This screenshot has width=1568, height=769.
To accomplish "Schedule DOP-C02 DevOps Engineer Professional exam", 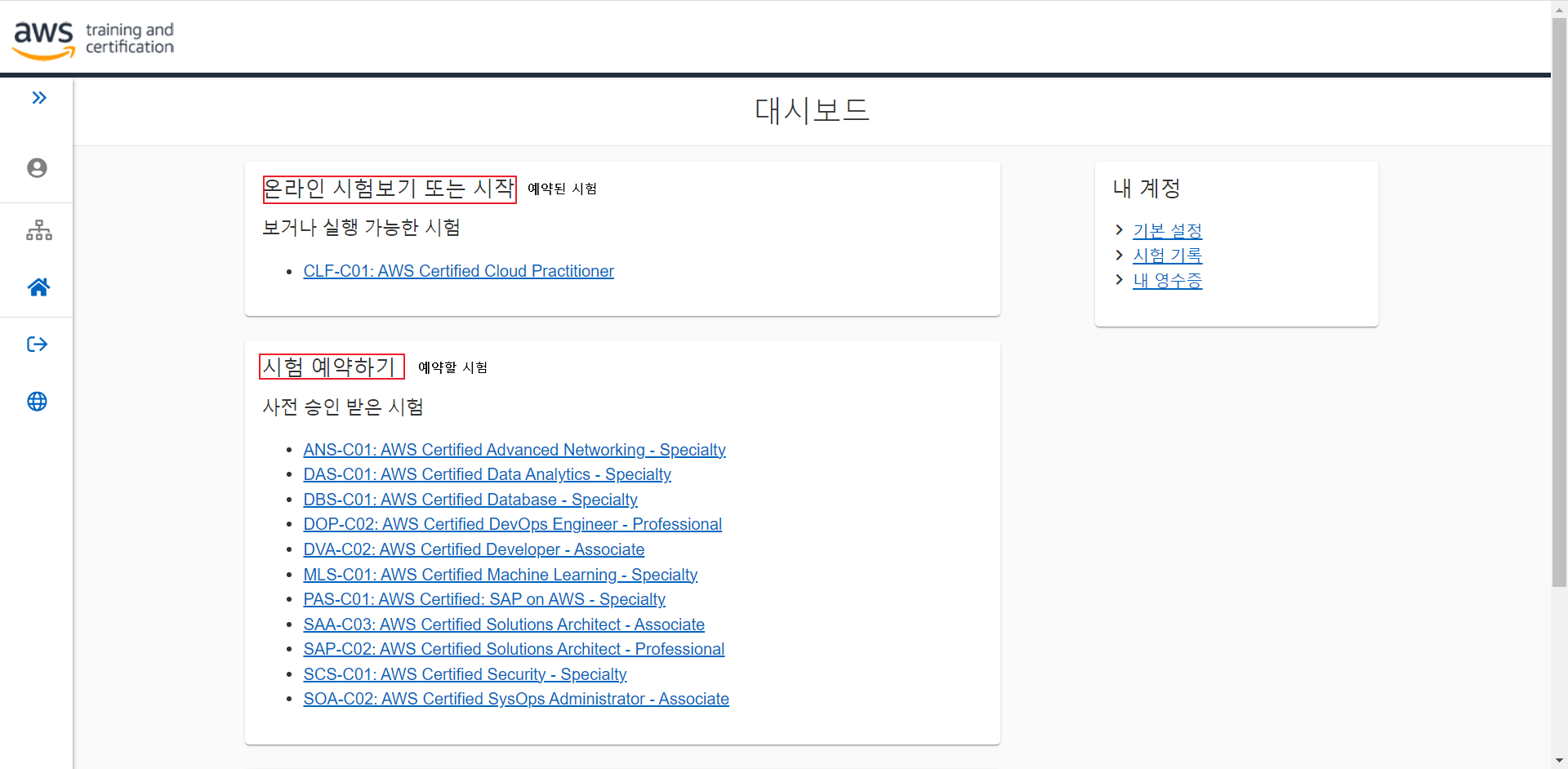I will [512, 524].
